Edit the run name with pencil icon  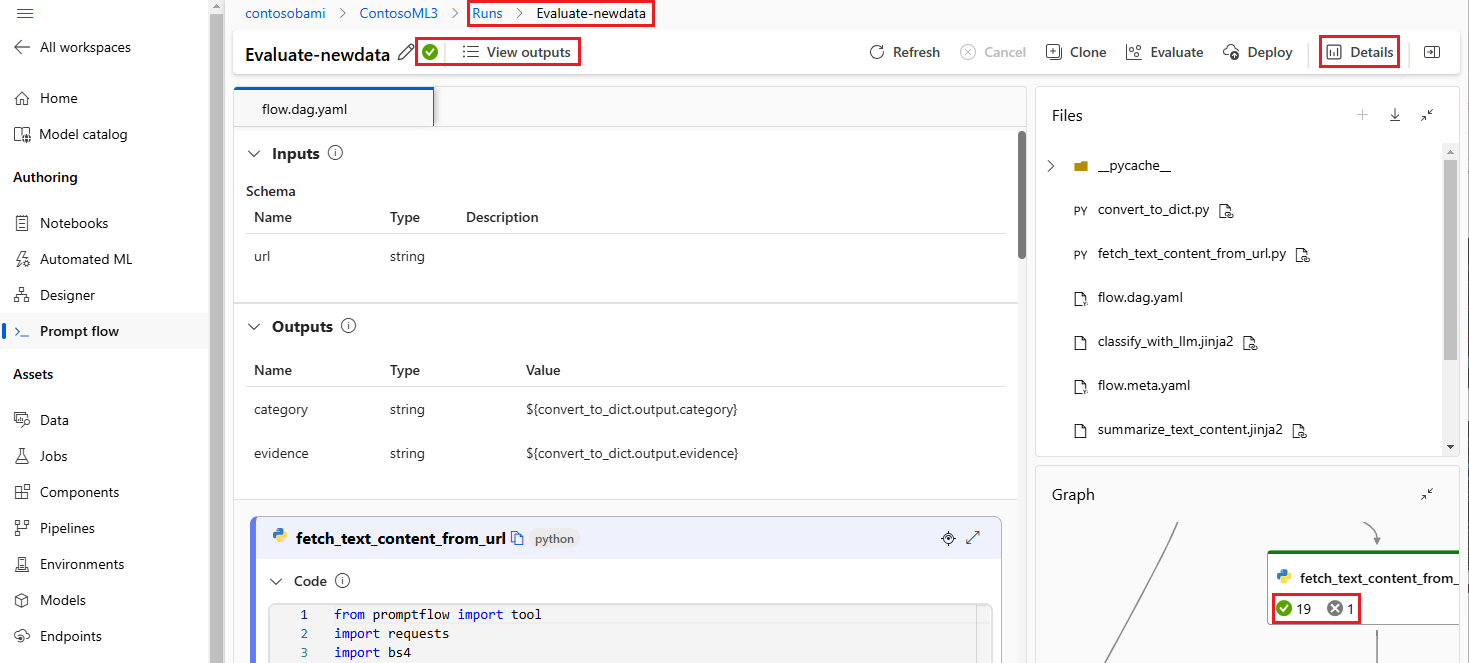point(405,52)
